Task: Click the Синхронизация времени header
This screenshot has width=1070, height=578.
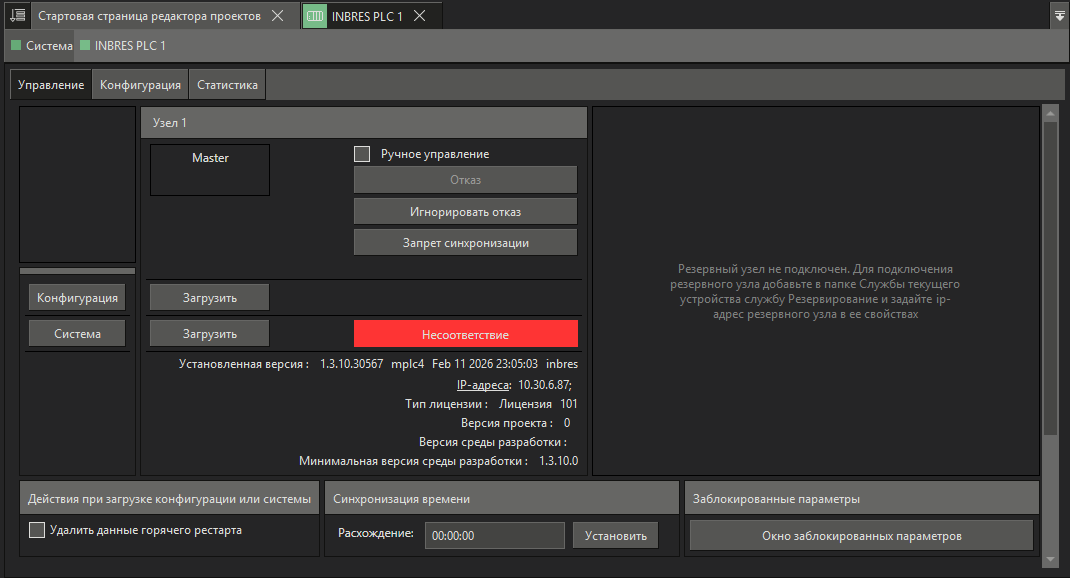Action: [x=502, y=499]
